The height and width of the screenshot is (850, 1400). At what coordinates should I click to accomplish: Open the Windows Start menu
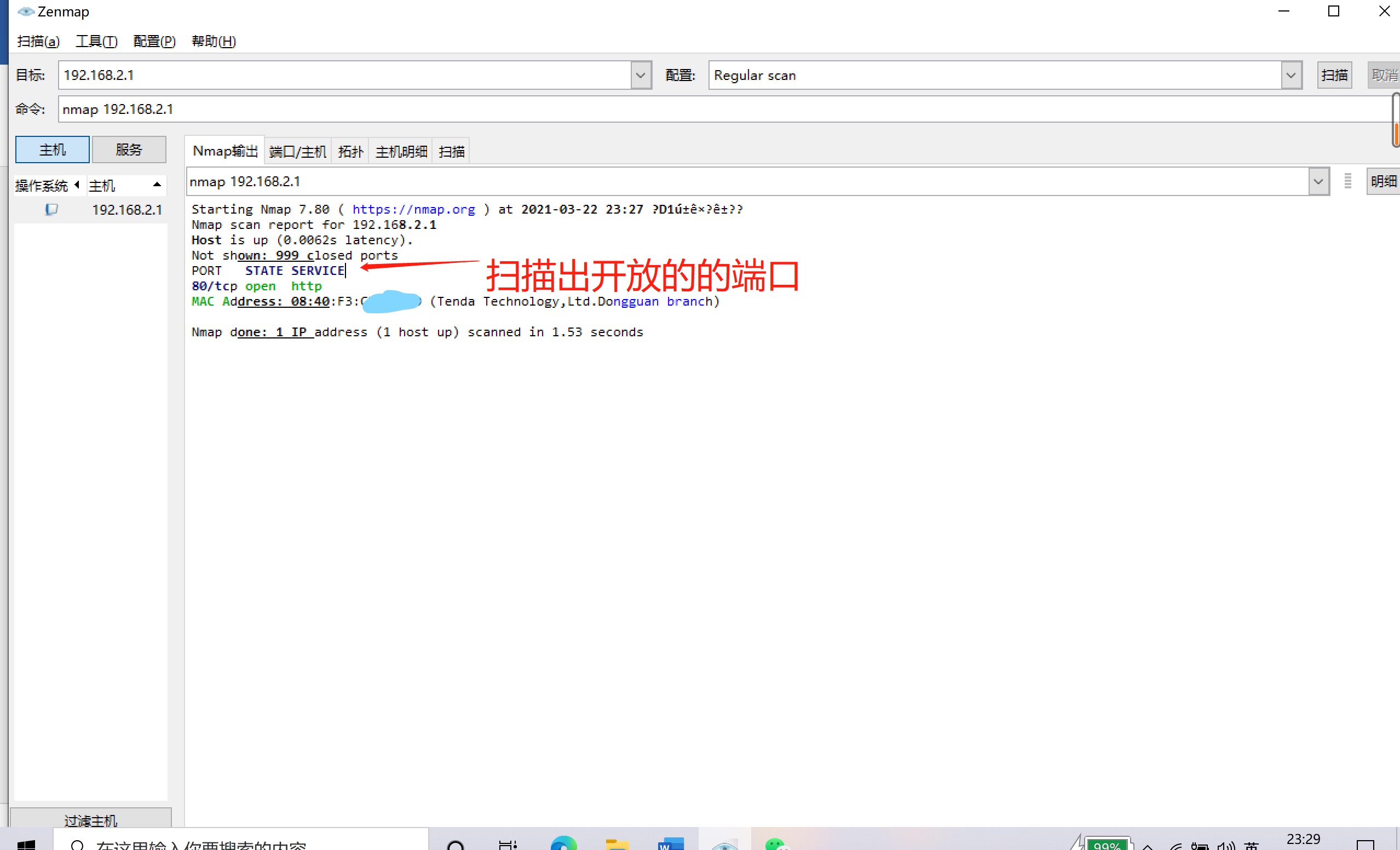26,845
